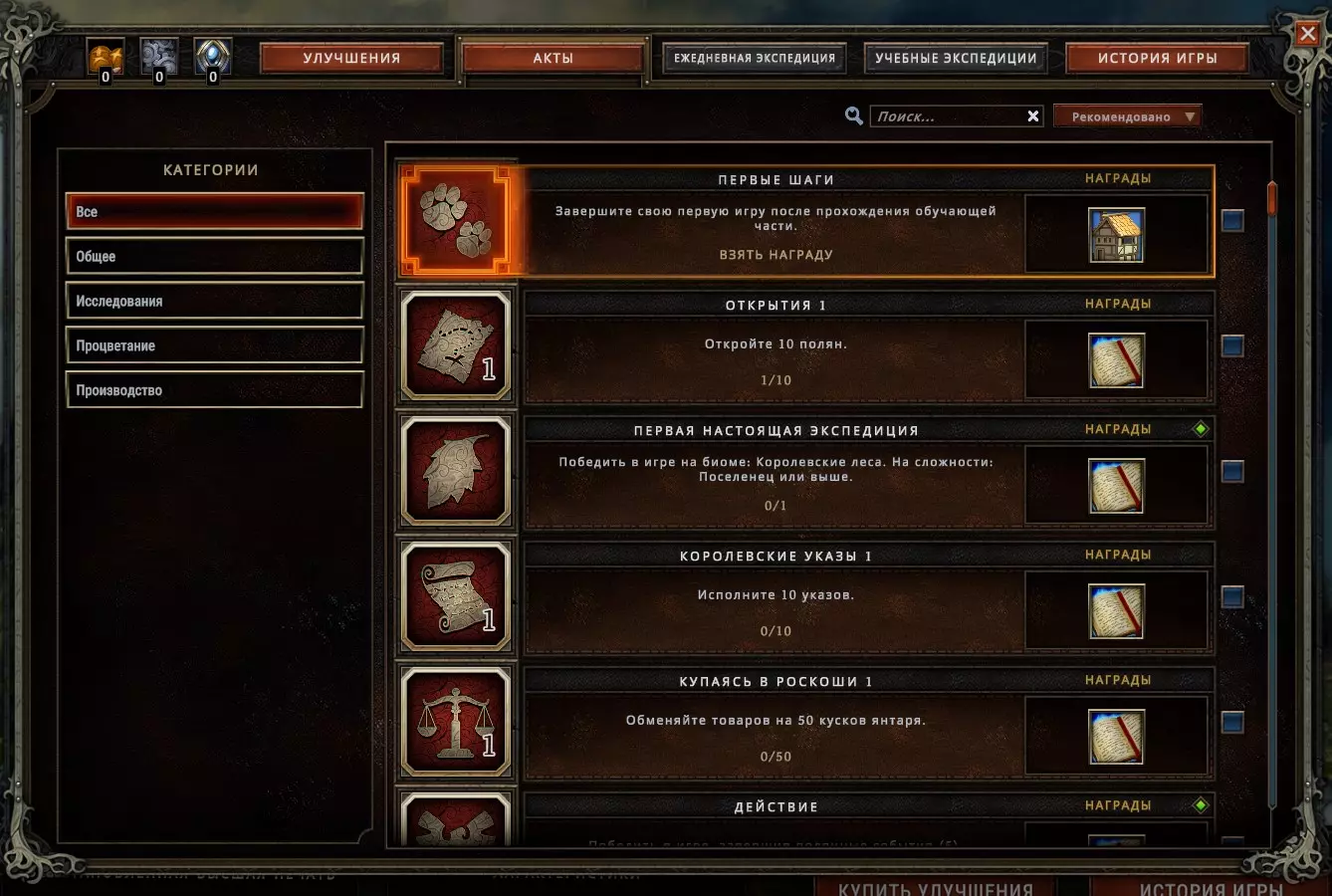Select the Производство category
The width and height of the screenshot is (1332, 896).
coord(214,390)
